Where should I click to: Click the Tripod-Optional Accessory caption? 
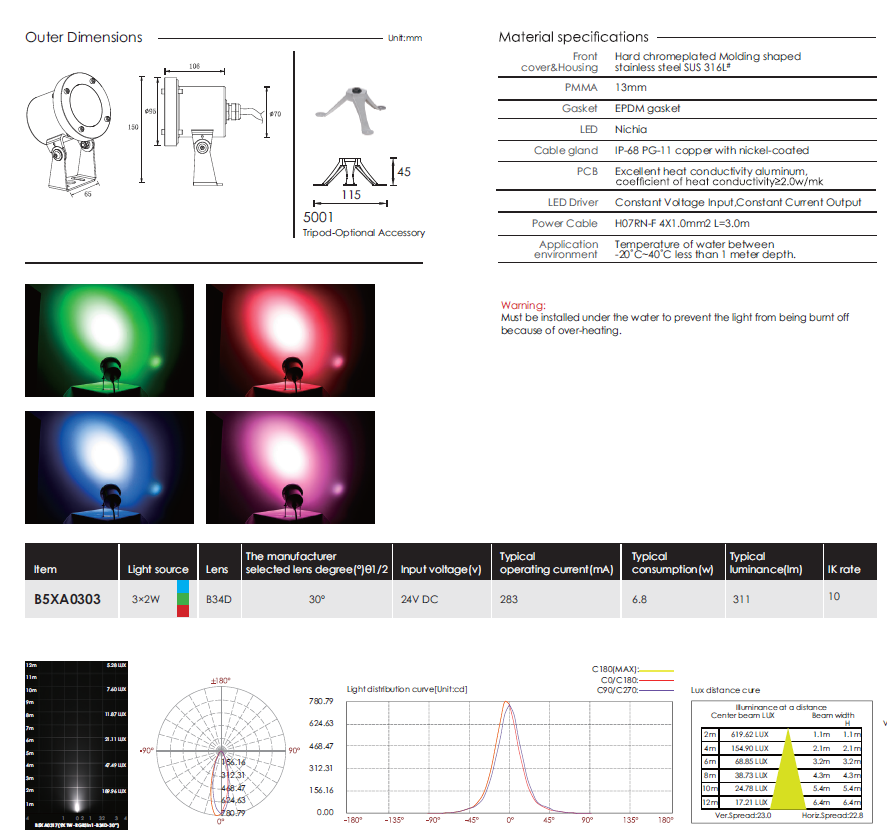point(363,233)
